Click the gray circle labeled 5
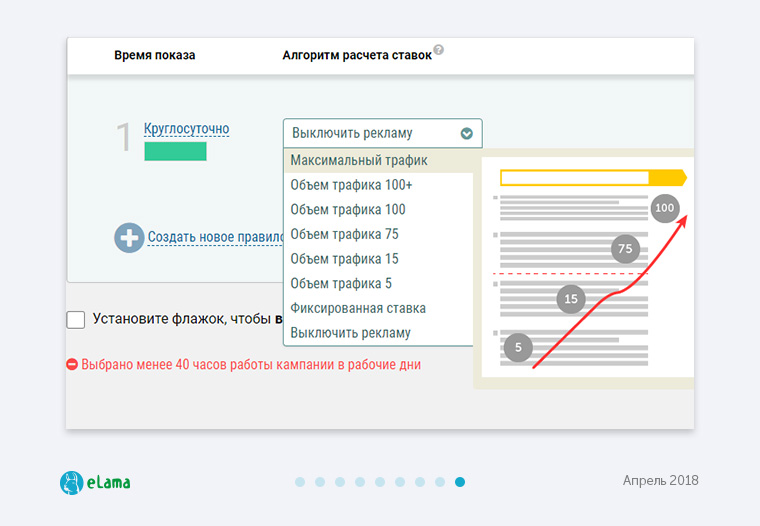This screenshot has height=526, width=760. coord(517,348)
